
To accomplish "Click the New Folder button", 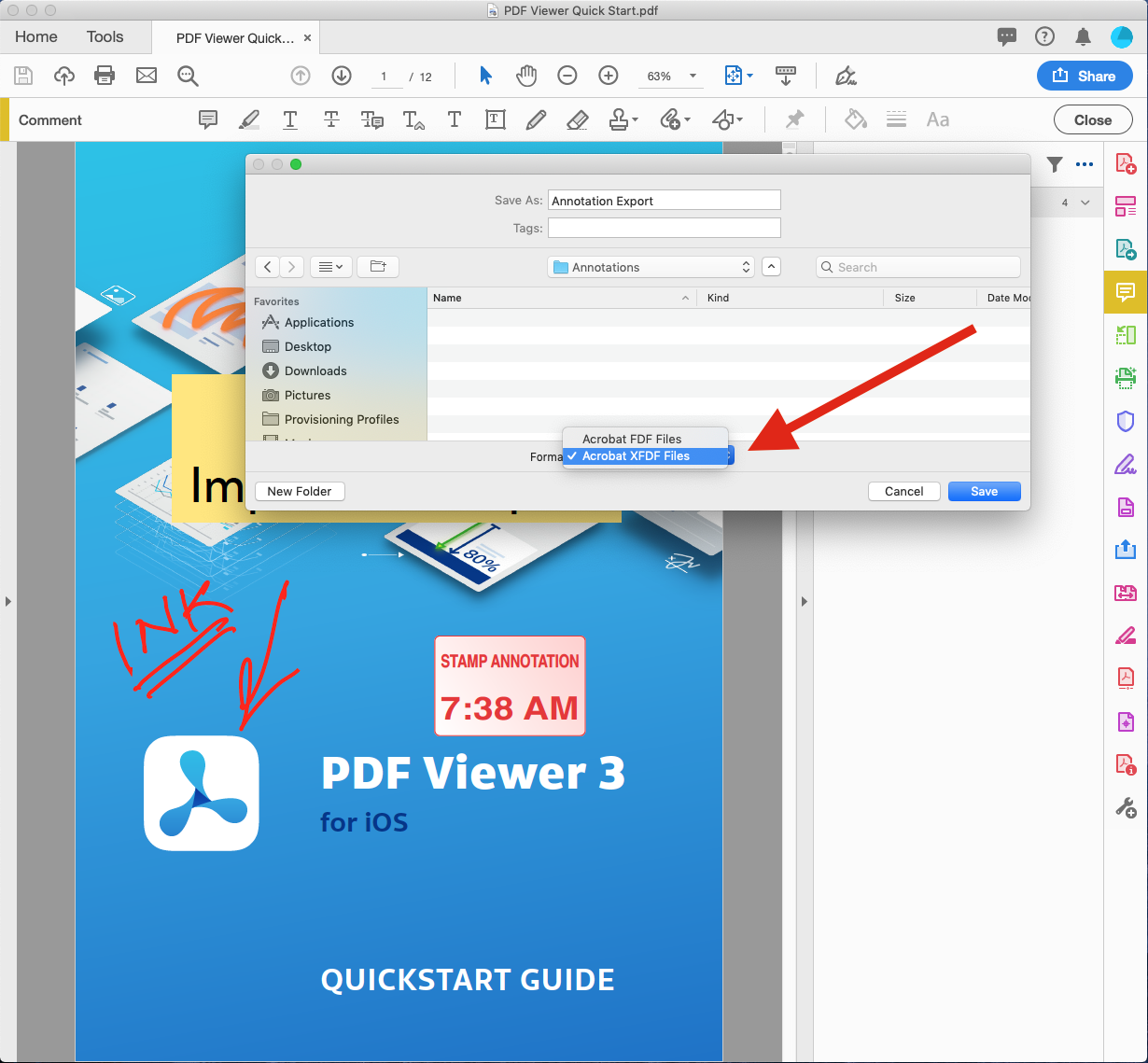I will click(x=299, y=491).
